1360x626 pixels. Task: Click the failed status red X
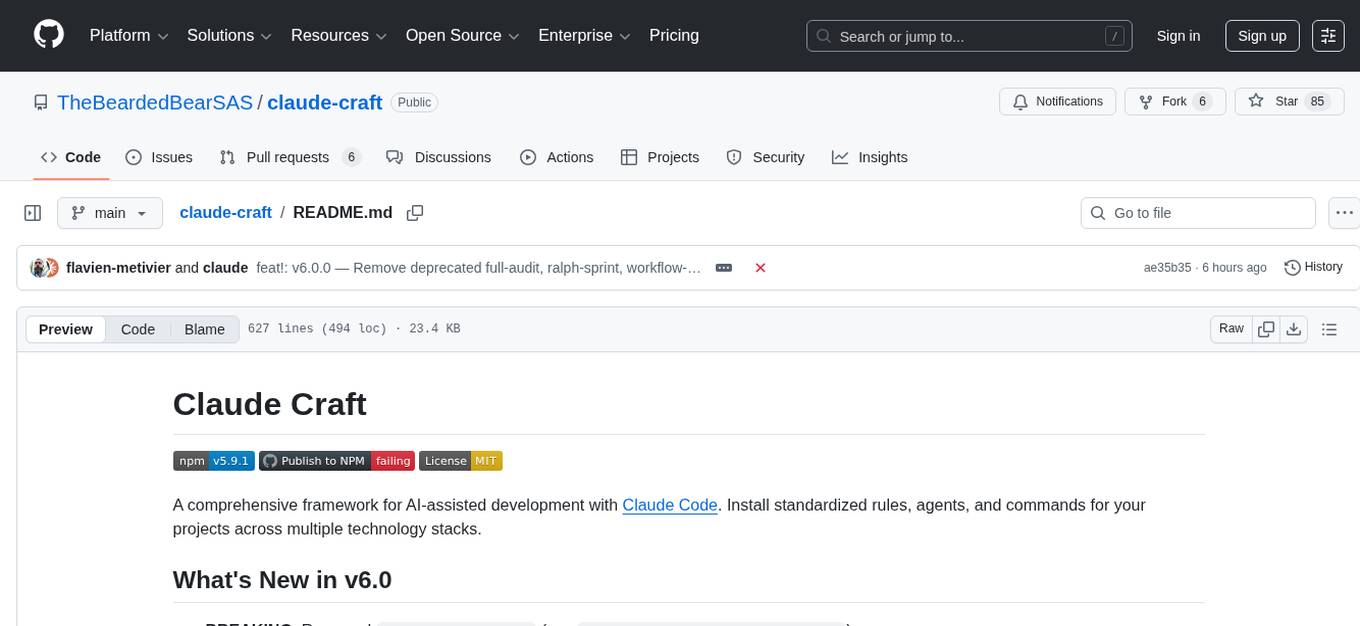[760, 268]
